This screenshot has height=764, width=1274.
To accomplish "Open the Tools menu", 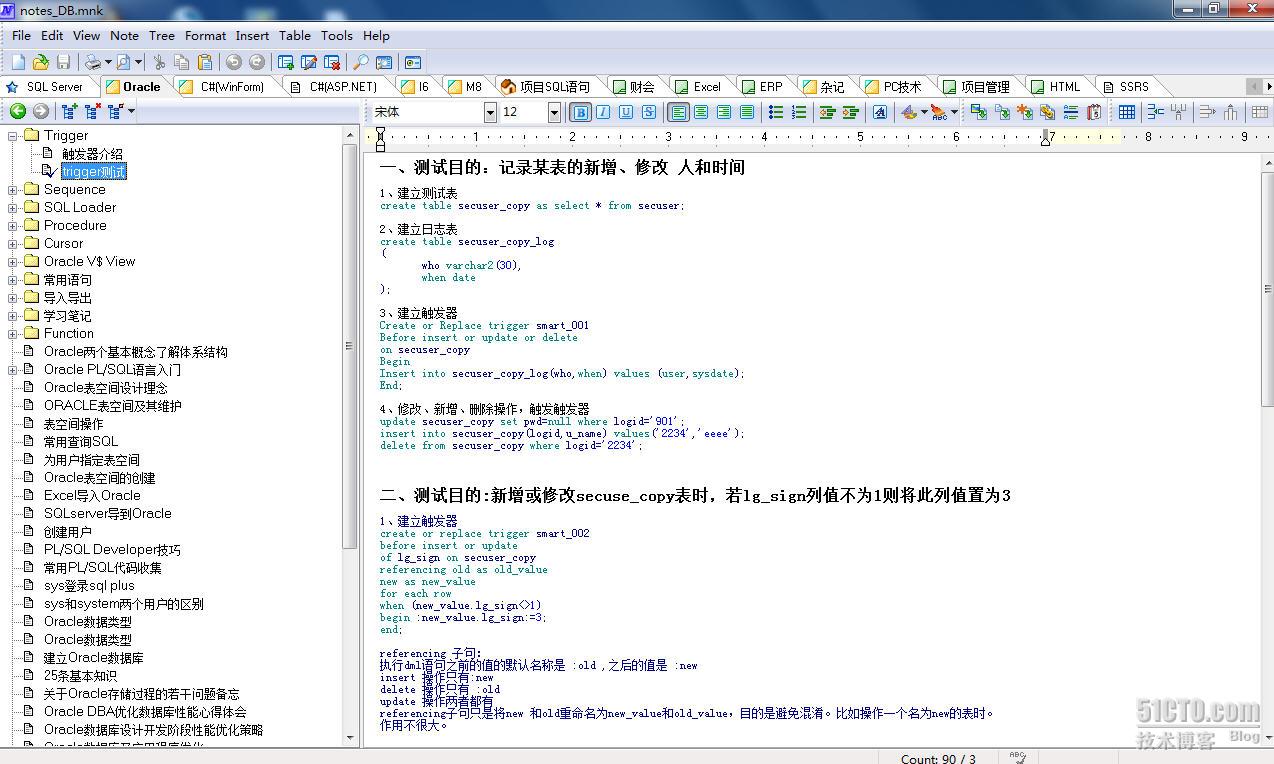I will (x=337, y=35).
